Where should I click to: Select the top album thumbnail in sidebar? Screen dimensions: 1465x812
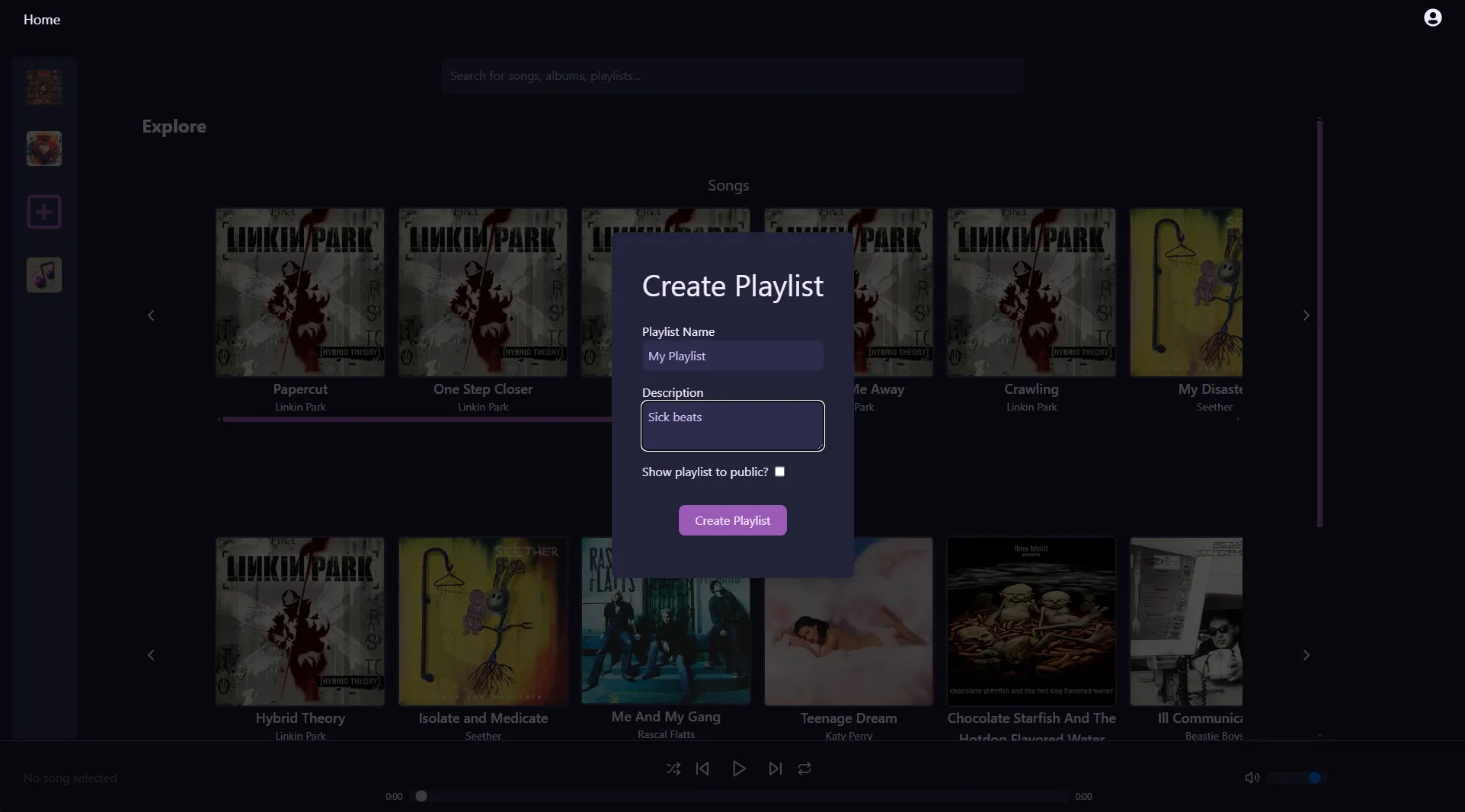(x=43, y=86)
